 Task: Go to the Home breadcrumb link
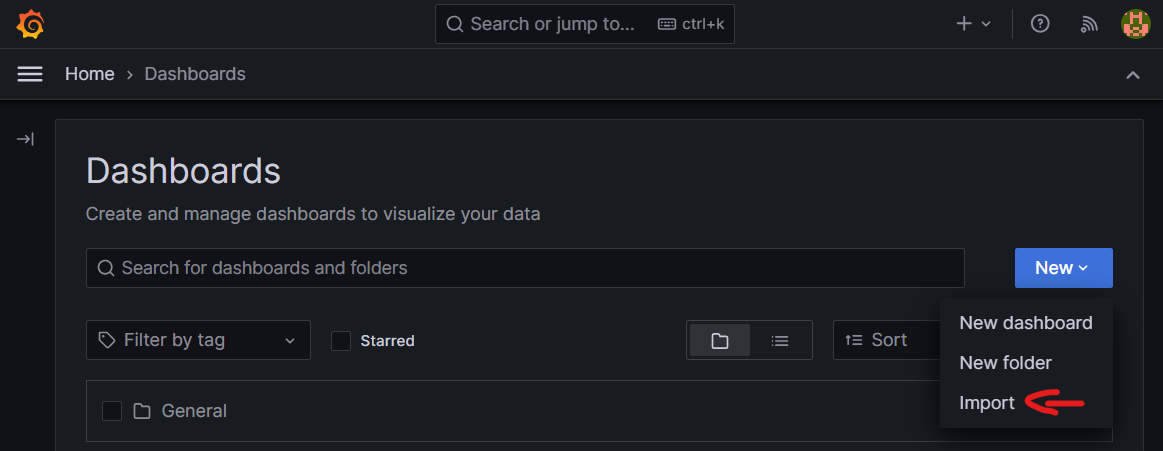point(90,74)
